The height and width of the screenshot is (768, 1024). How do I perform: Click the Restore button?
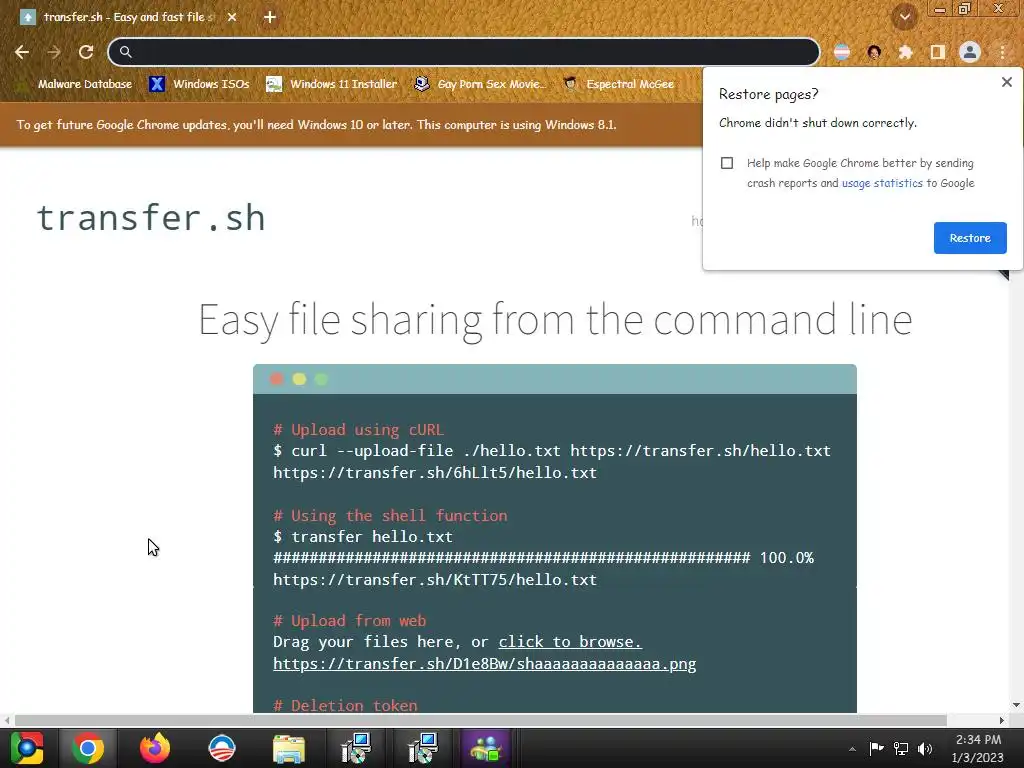pos(970,238)
